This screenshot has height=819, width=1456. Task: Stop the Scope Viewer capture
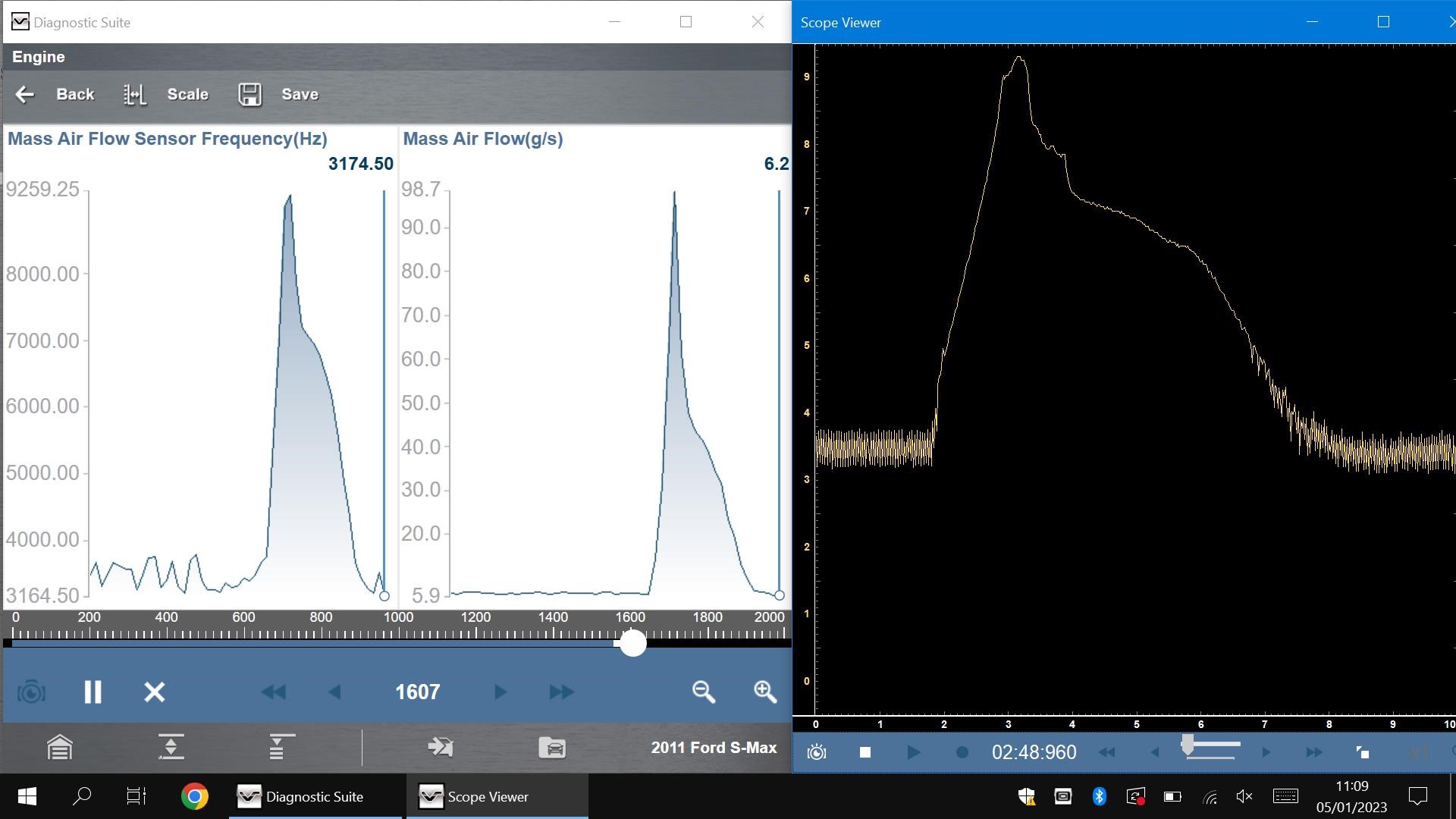[865, 752]
